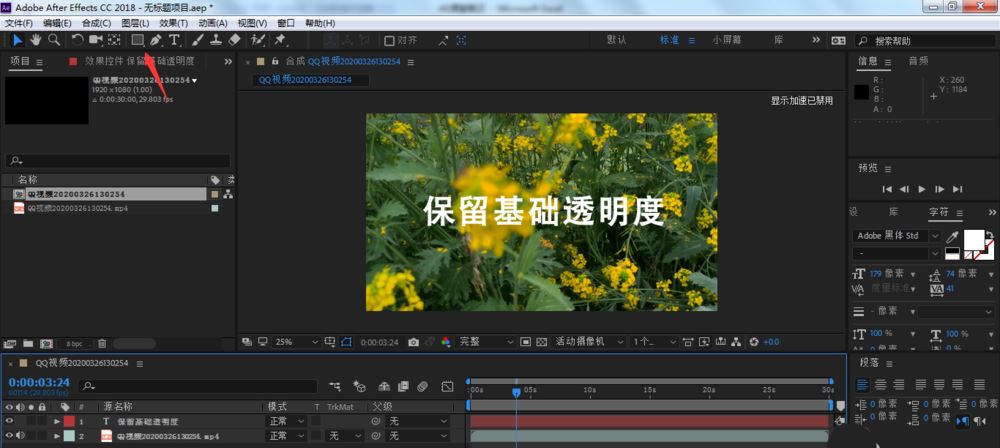Click the white fill color swatch
This screenshot has height=448, width=1000.
(x=973, y=239)
